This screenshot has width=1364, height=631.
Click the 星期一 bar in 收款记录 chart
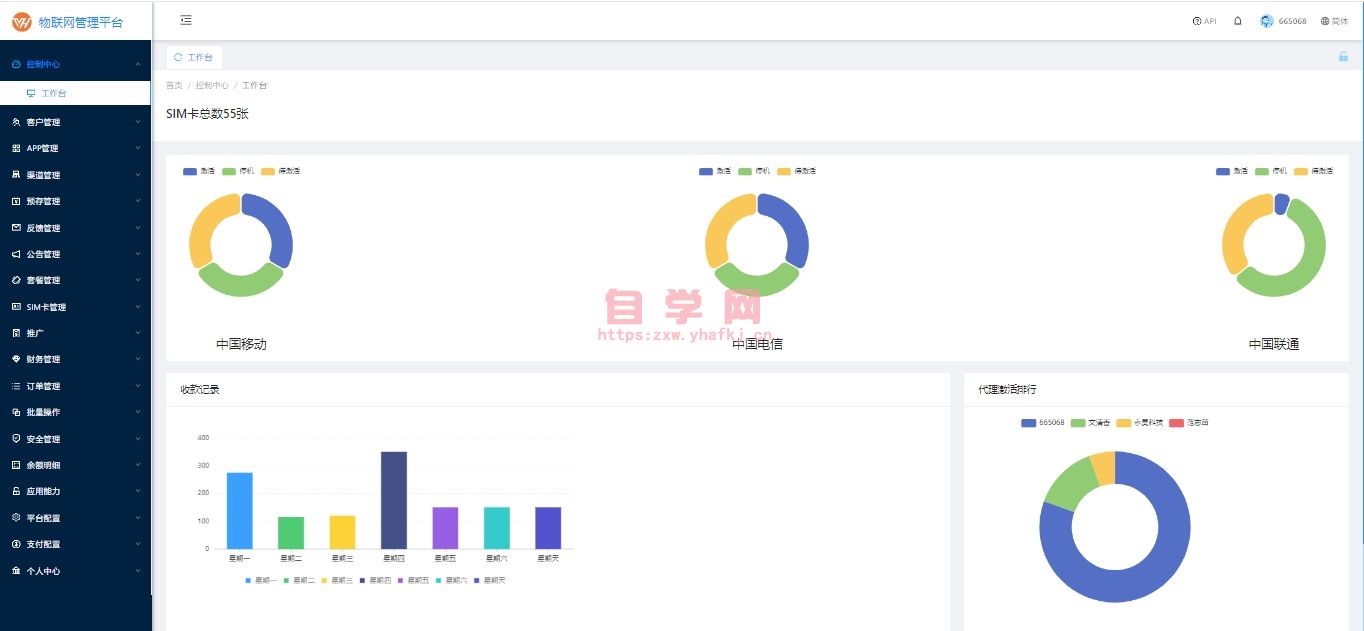coord(240,510)
